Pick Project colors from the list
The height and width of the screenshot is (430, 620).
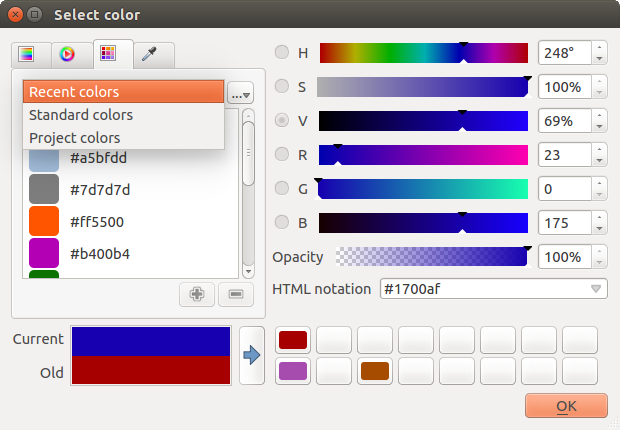122,138
